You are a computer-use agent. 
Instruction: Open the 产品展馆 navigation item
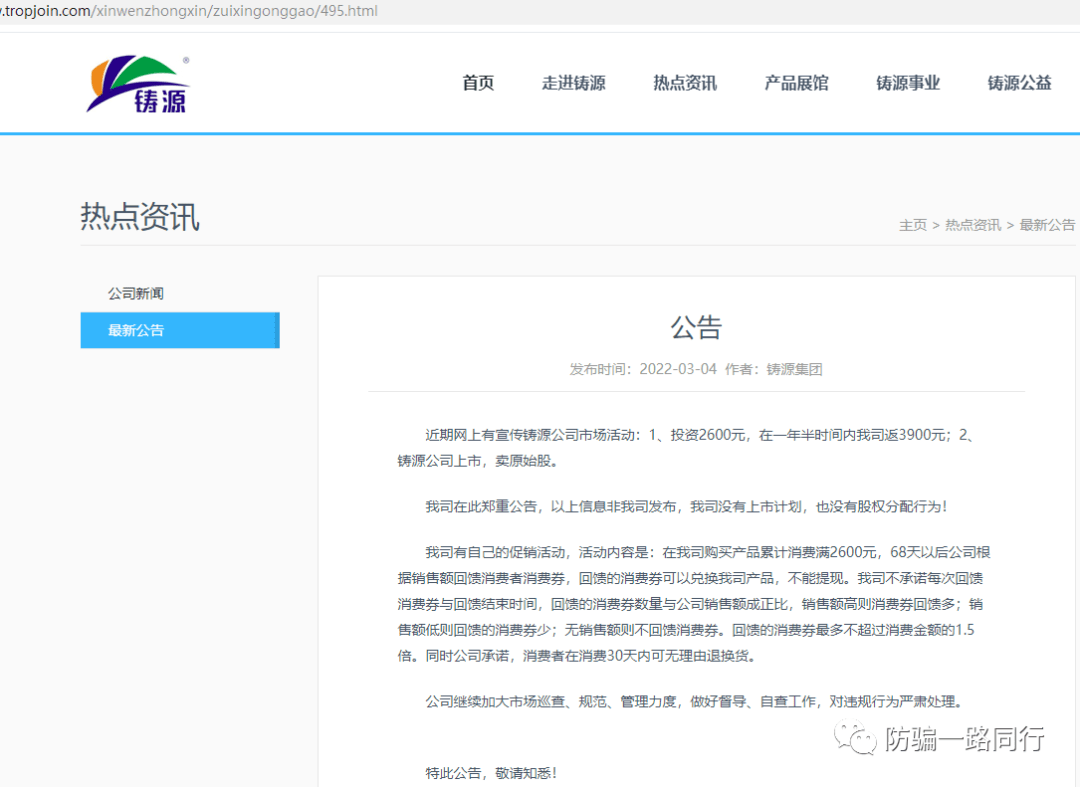coord(796,83)
